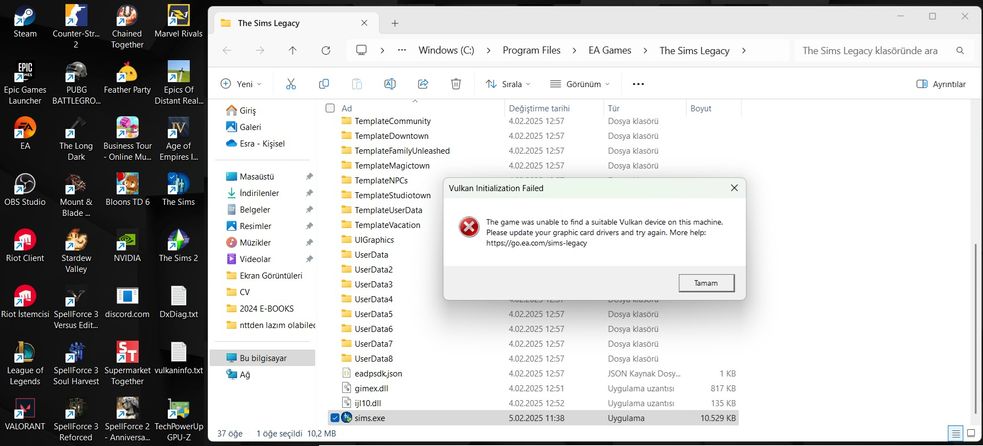Select PUBG BATTLEGROUNDS desktop icon
This screenshot has height=446, width=983.
point(76,82)
